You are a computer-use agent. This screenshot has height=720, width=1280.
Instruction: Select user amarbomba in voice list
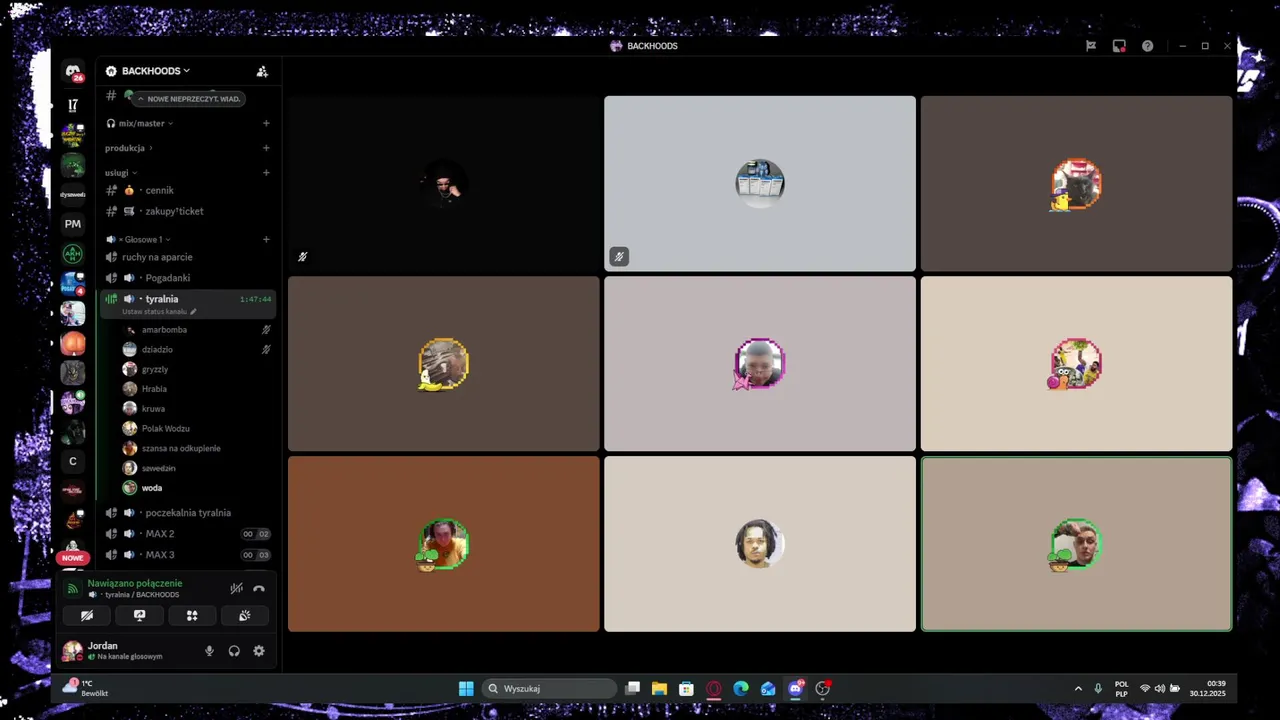197,330
